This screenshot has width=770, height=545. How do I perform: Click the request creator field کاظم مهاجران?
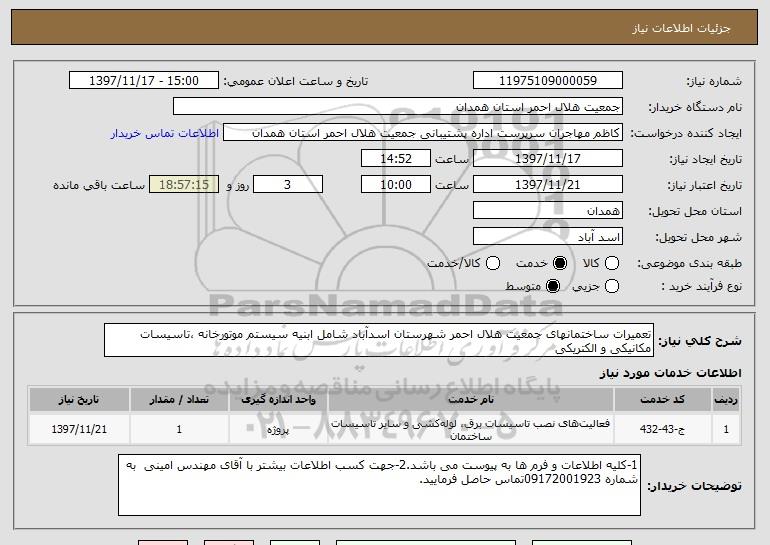click(423, 133)
